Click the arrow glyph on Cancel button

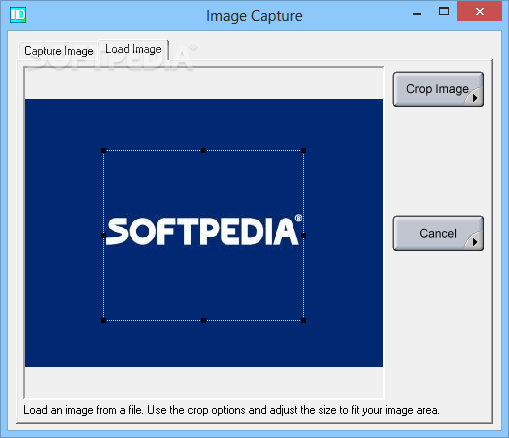tap(475, 242)
